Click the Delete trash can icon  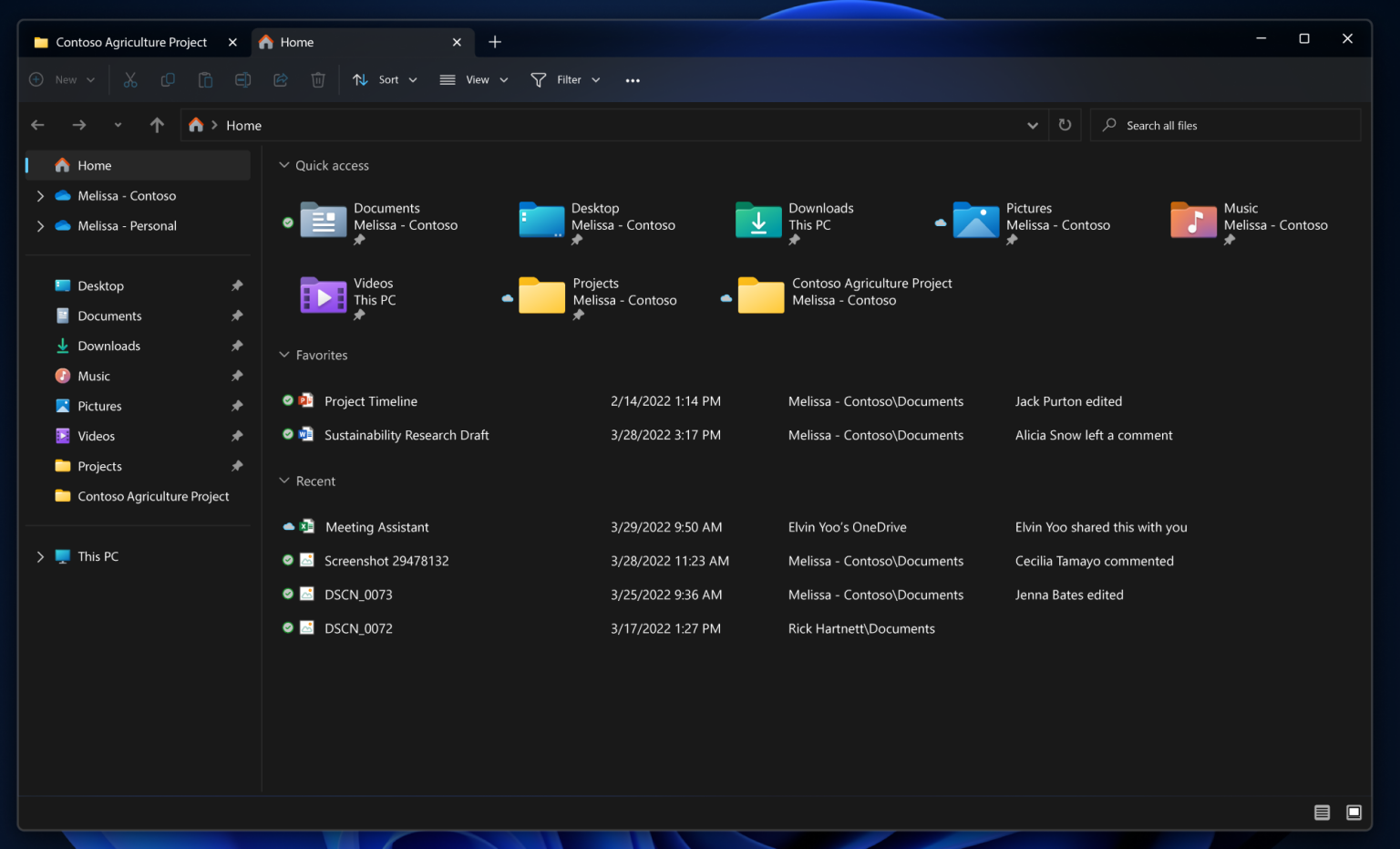pyautogui.click(x=318, y=80)
